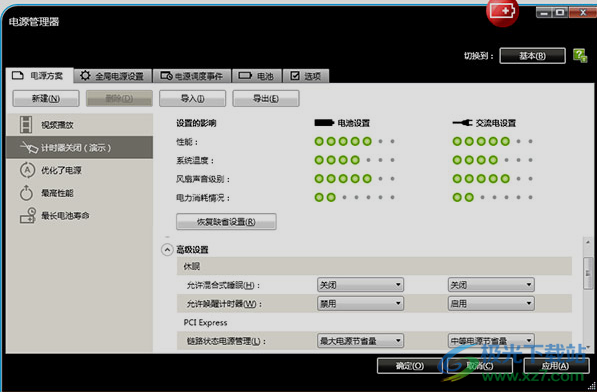Viewport: 597px width, 392px height.
Task: Click the 新建(N) button
Action: pyautogui.click(x=46, y=99)
